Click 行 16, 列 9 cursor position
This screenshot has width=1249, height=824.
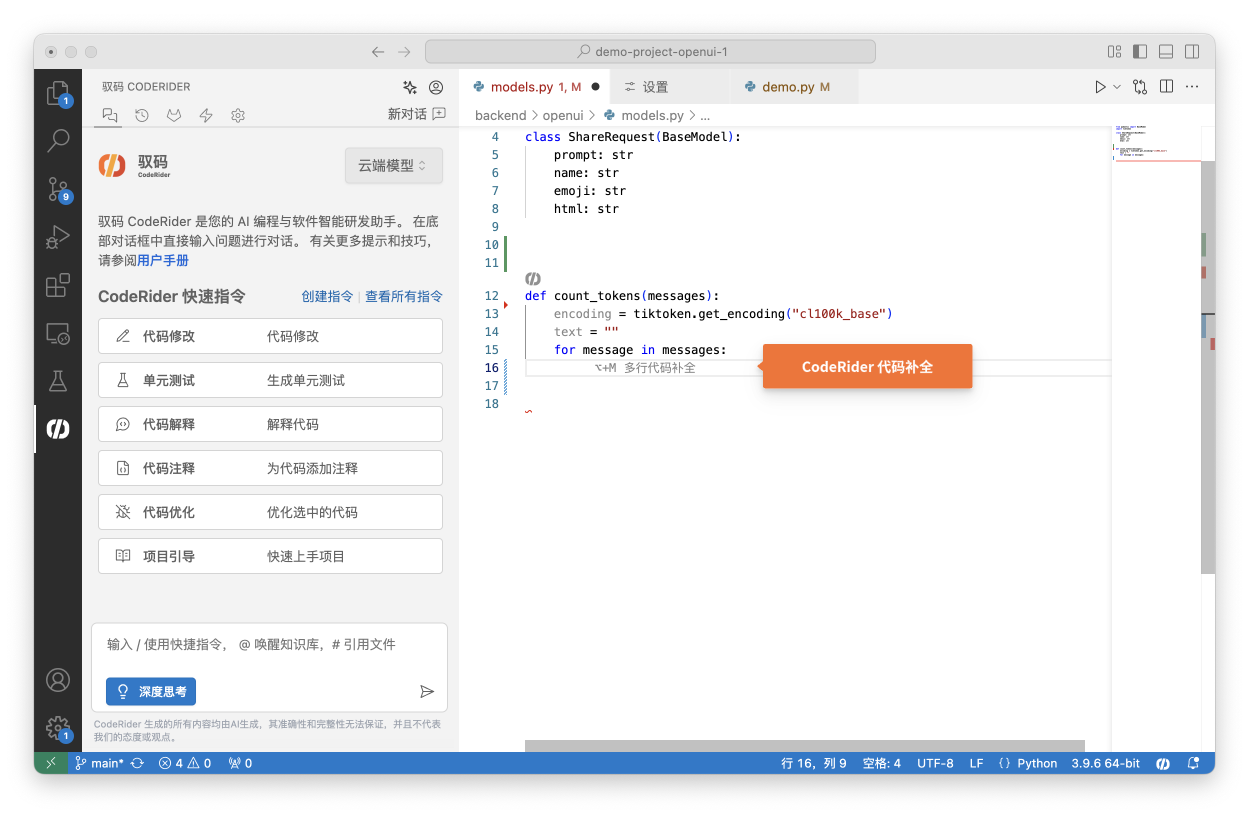(813, 763)
